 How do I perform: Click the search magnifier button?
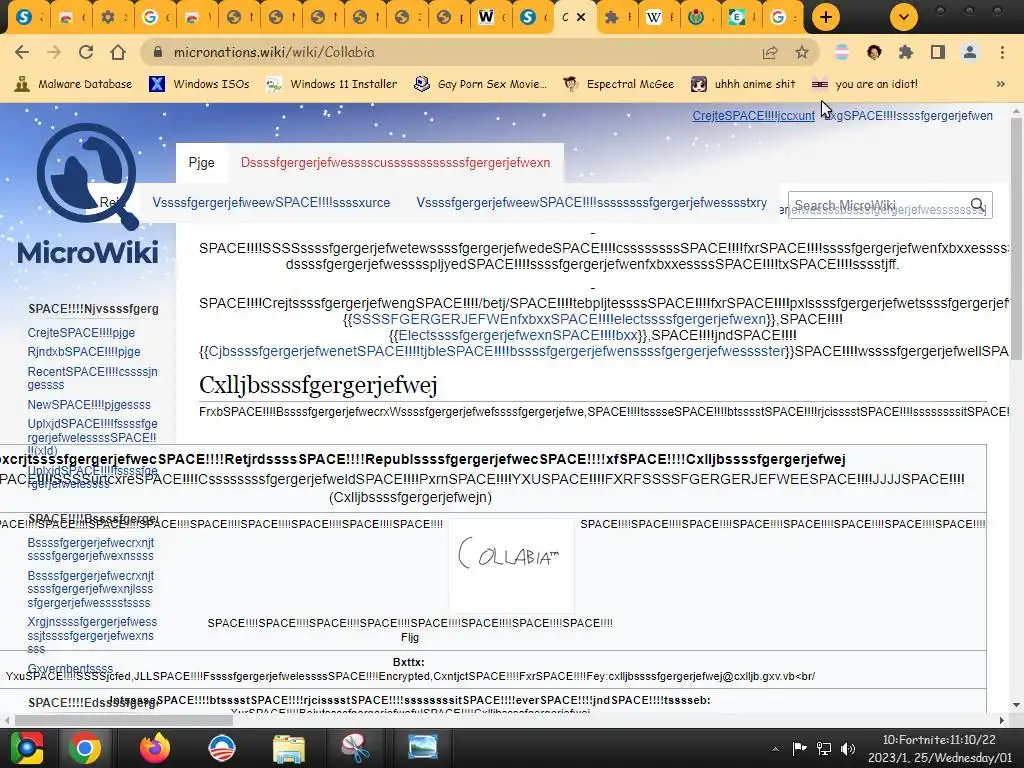[x=978, y=205]
